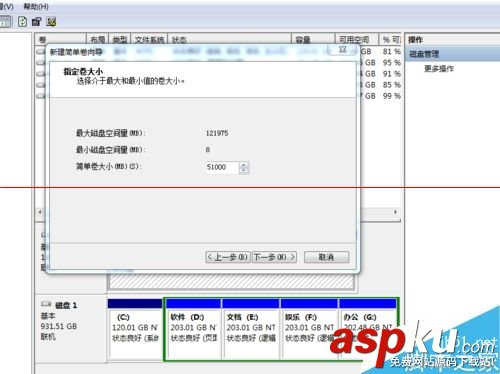Image resolution: width=500 pixels, height=374 pixels.
Task: Click the volume list right scroll arrow
Action: (x=396, y=212)
